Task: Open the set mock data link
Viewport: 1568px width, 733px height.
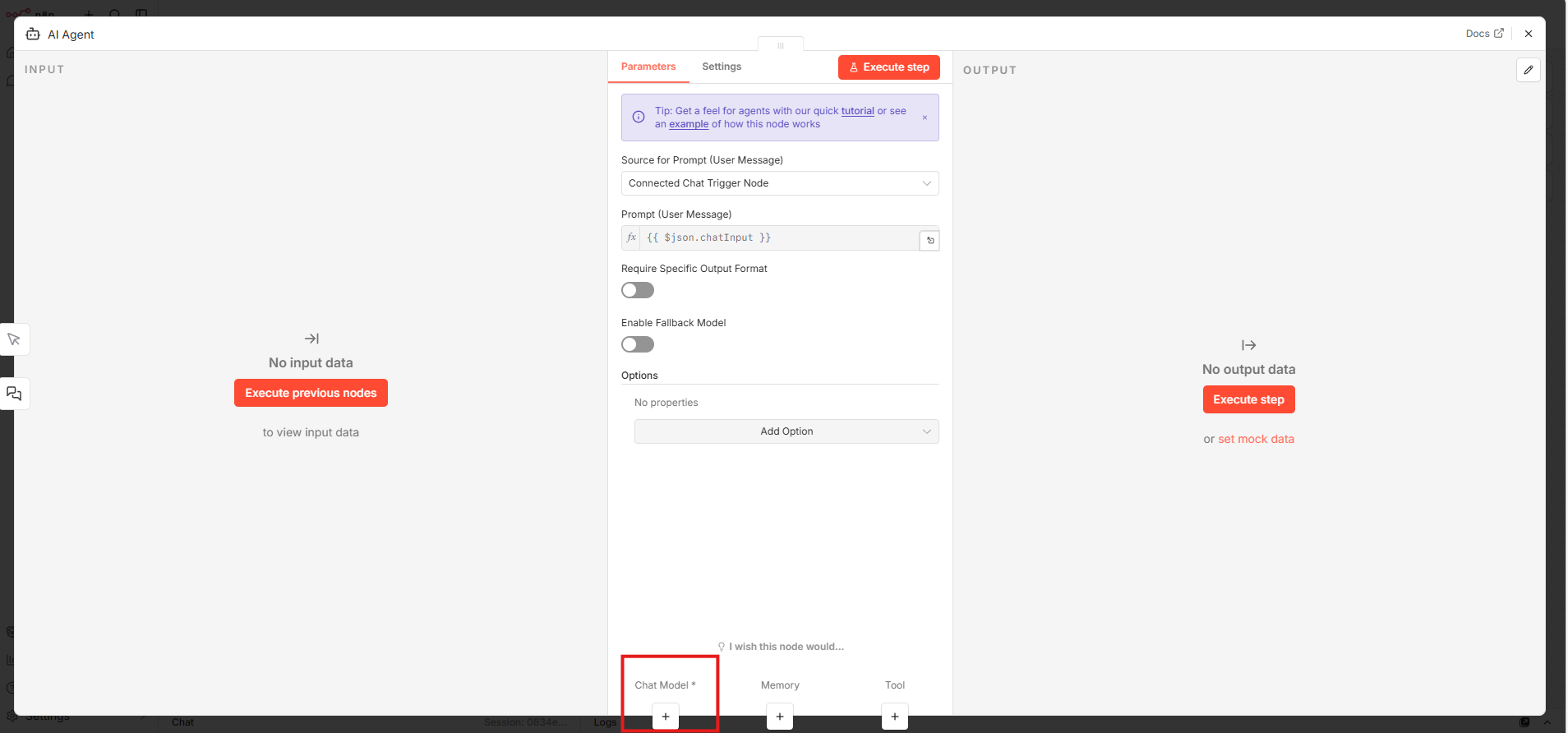Action: (x=1255, y=439)
